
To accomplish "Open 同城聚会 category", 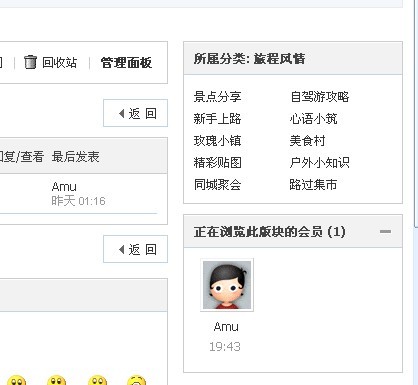I will click(217, 184).
